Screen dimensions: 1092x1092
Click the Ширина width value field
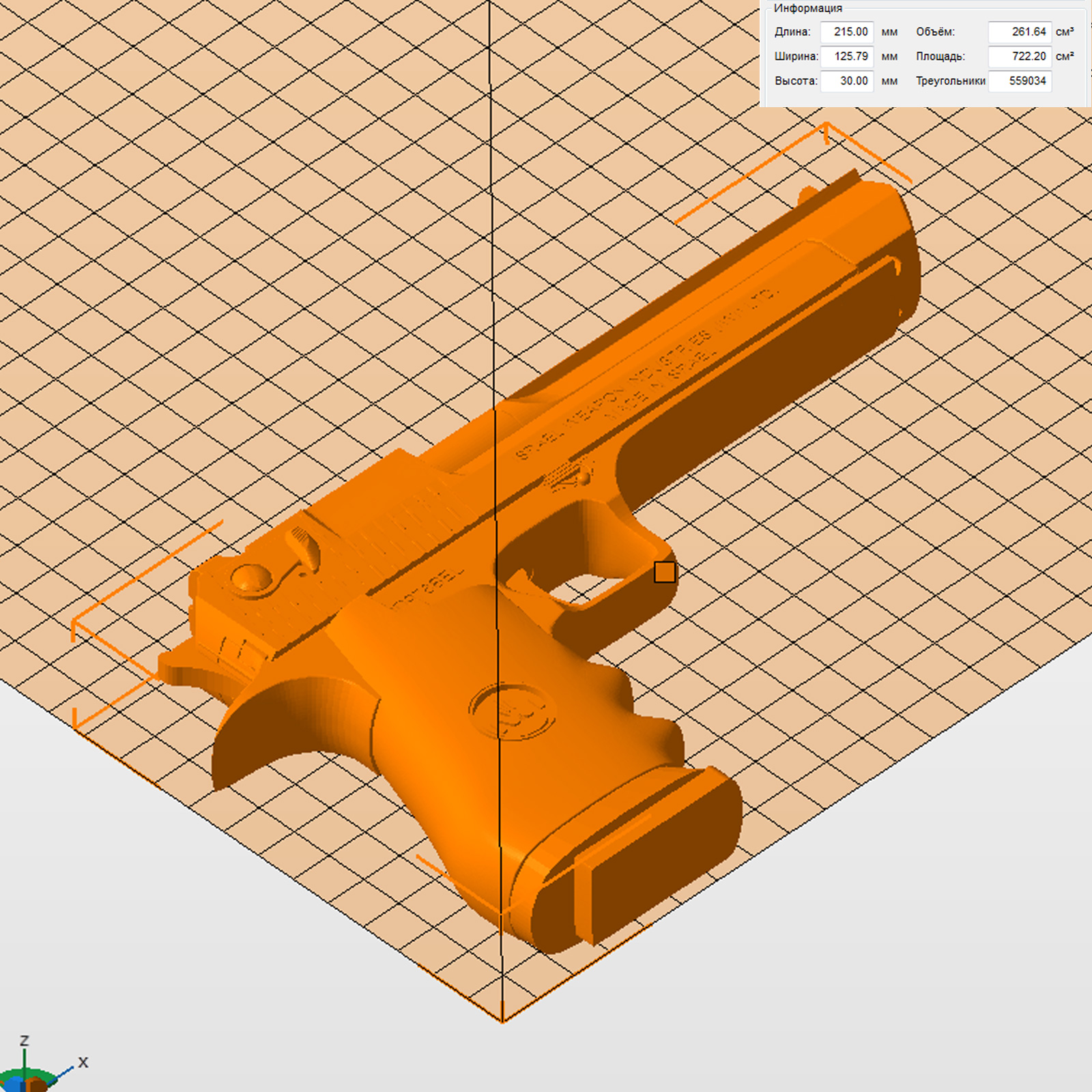pyautogui.click(x=846, y=56)
